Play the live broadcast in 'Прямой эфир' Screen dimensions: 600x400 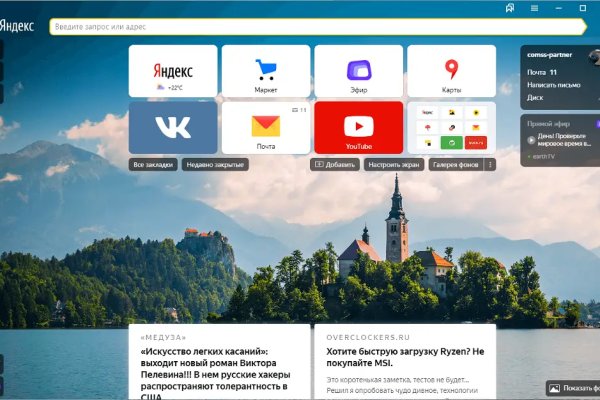[x=532, y=139]
